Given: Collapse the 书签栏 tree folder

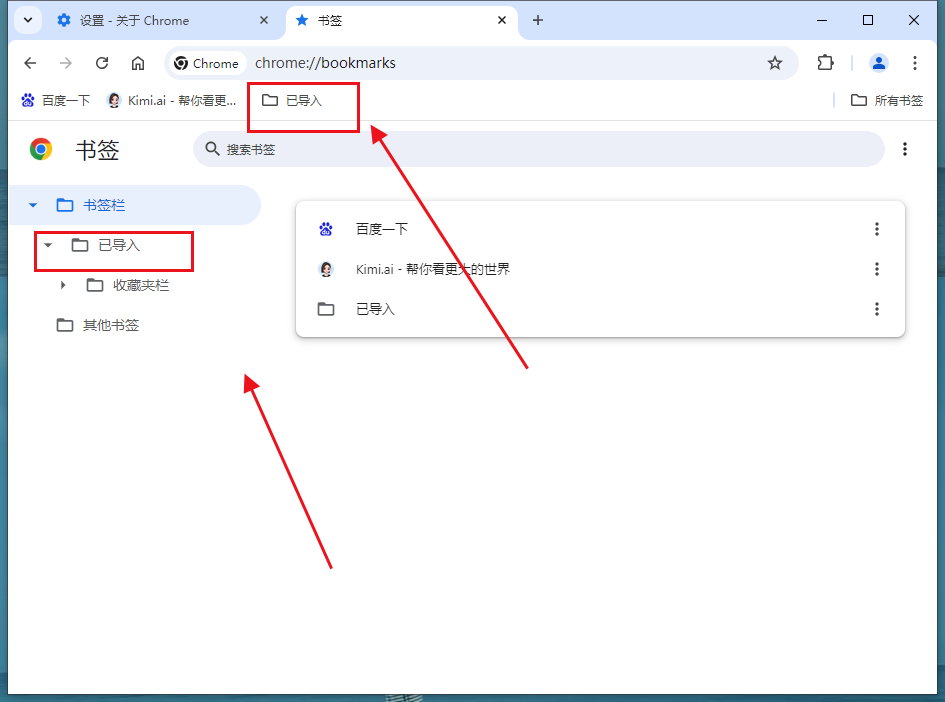Looking at the screenshot, I should [x=33, y=205].
